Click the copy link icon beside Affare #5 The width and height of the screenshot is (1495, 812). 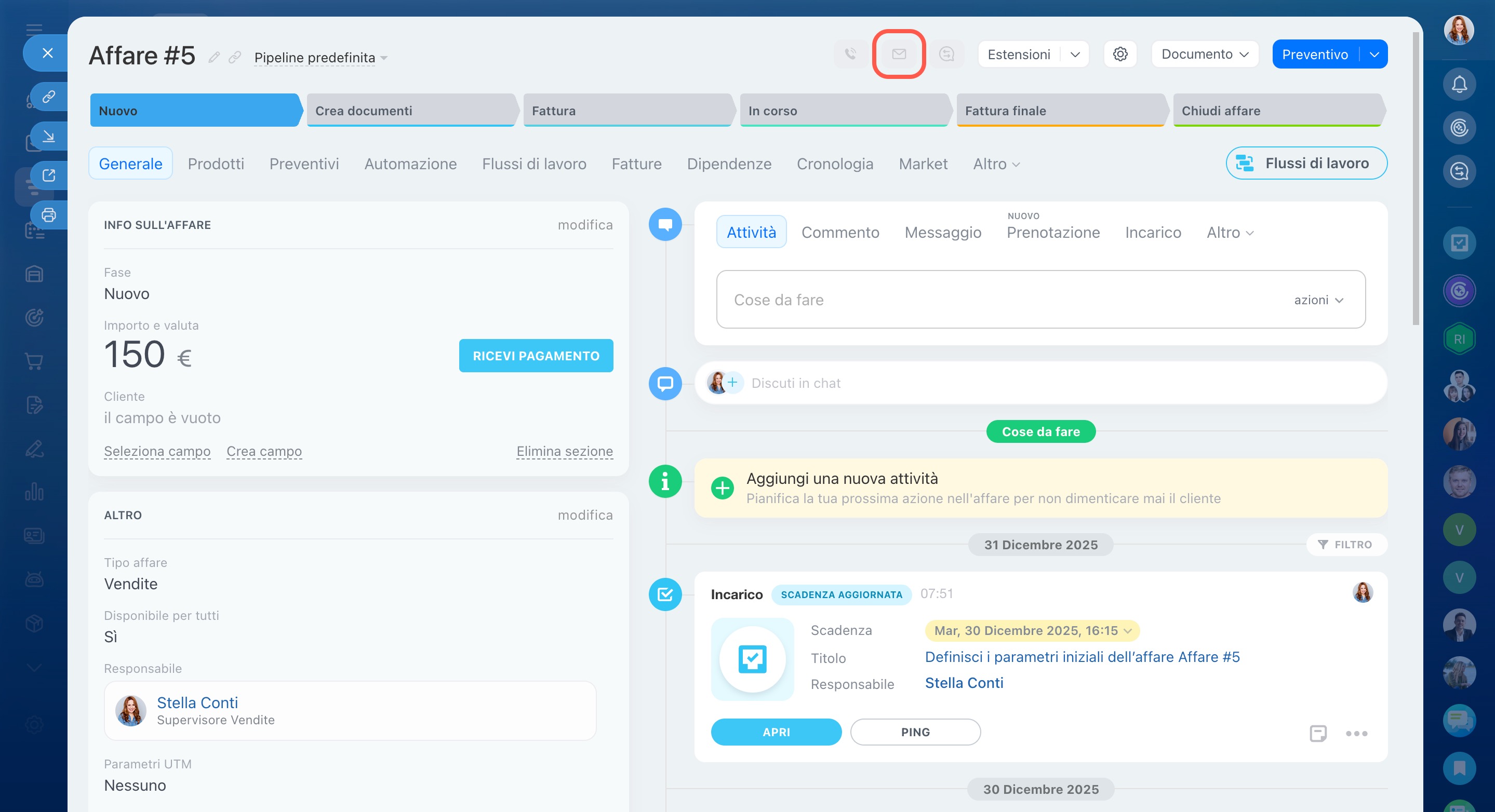click(x=234, y=57)
